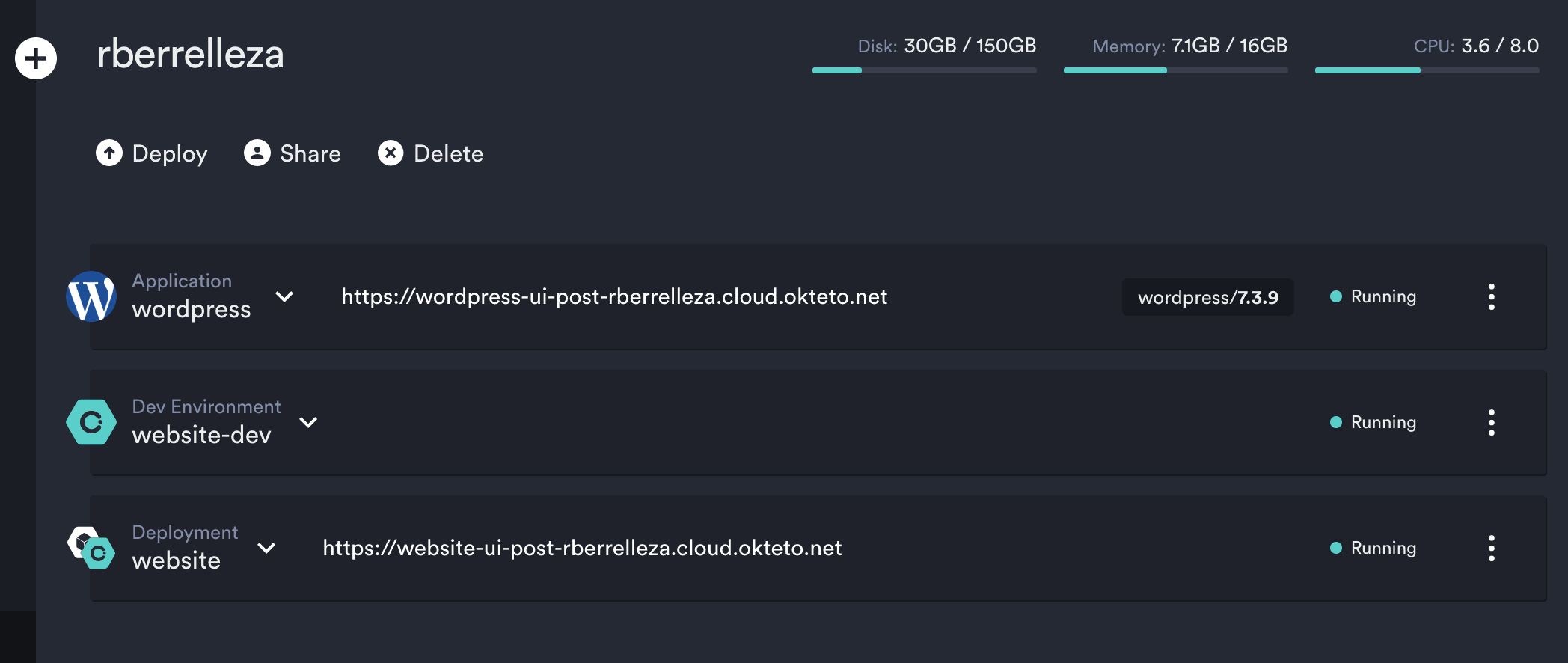Click the rberrelleza namespace title

pyautogui.click(x=191, y=55)
